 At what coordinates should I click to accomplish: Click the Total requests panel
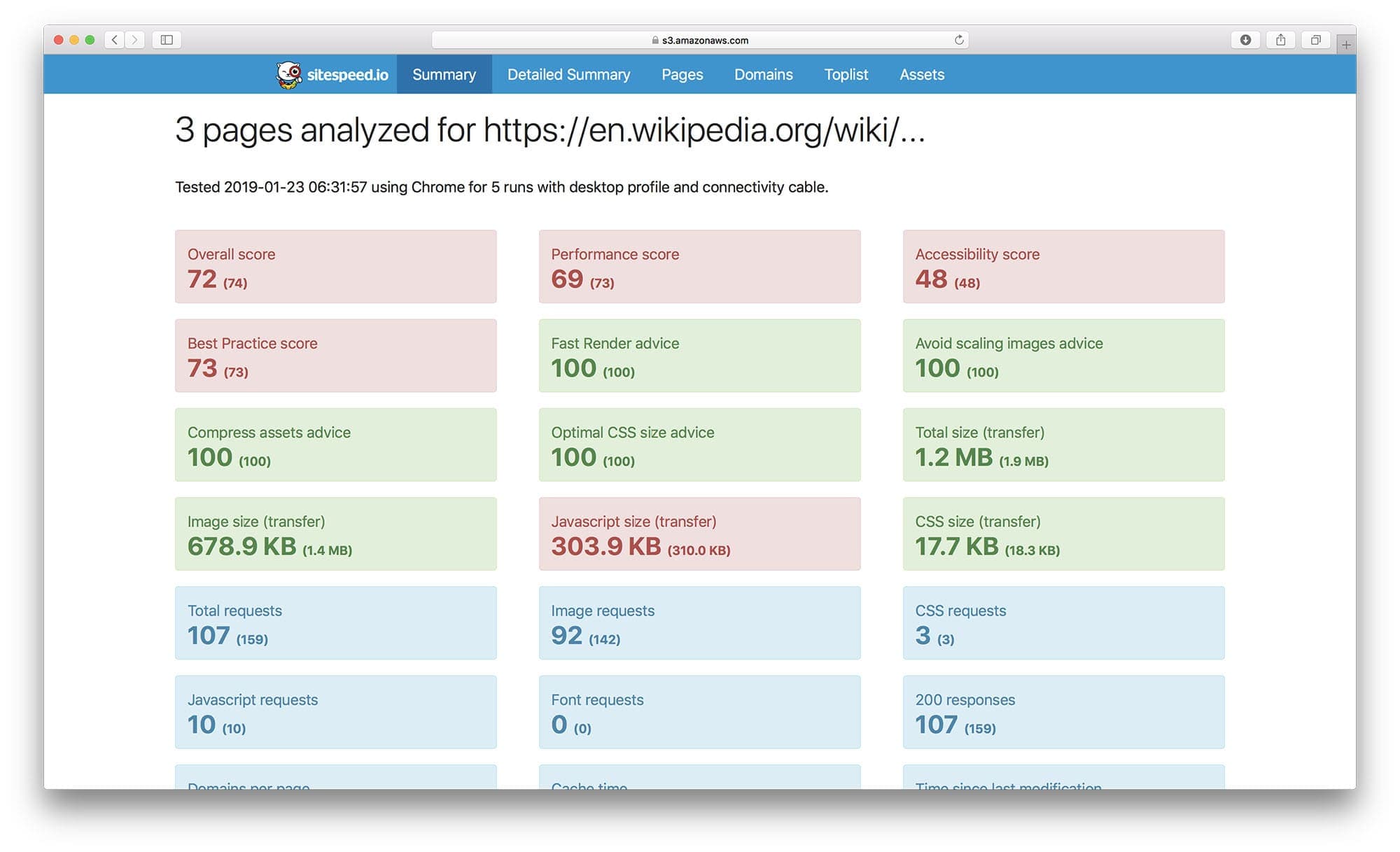(x=335, y=623)
